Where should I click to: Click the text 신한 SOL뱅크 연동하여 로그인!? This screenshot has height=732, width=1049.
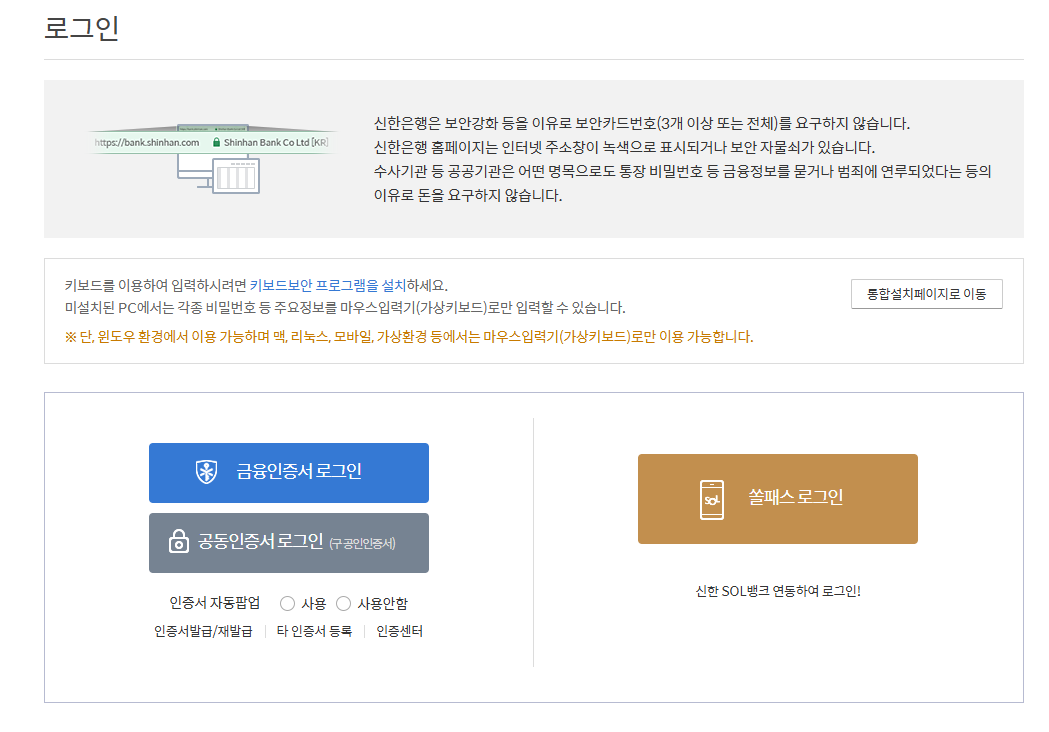778,591
